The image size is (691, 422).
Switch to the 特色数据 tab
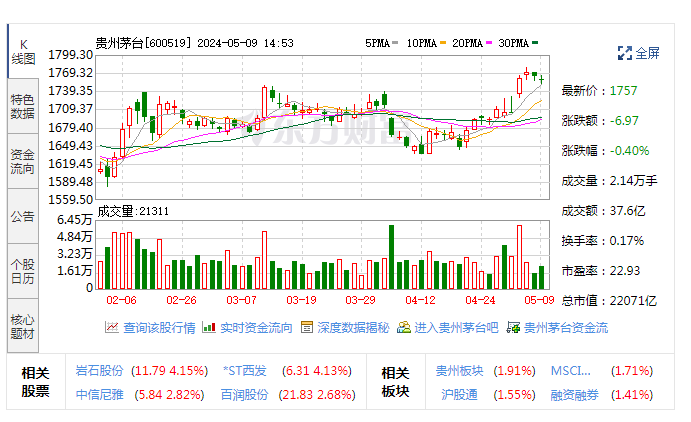click(x=22, y=106)
